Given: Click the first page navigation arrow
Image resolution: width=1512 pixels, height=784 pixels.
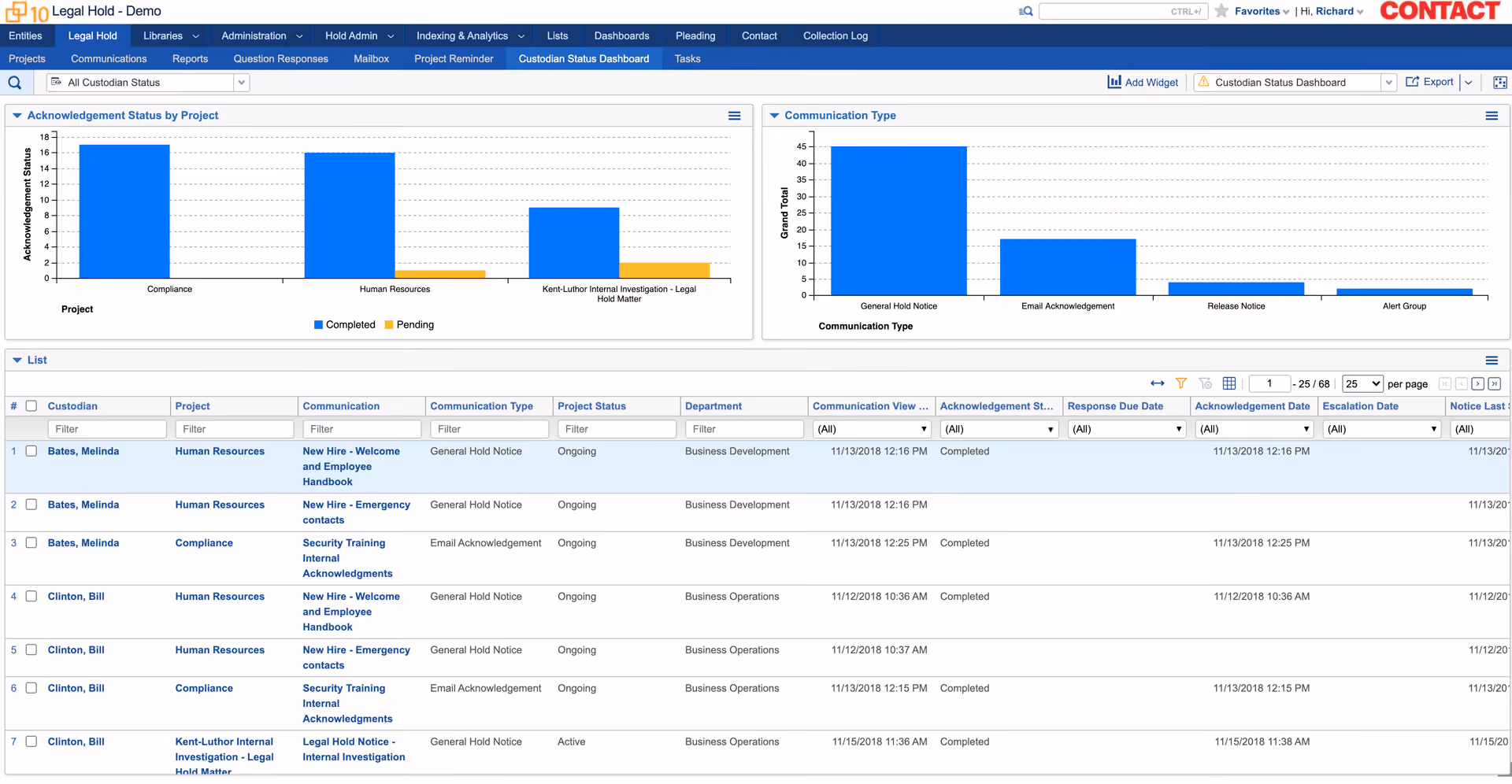Looking at the screenshot, I should click(x=1444, y=384).
